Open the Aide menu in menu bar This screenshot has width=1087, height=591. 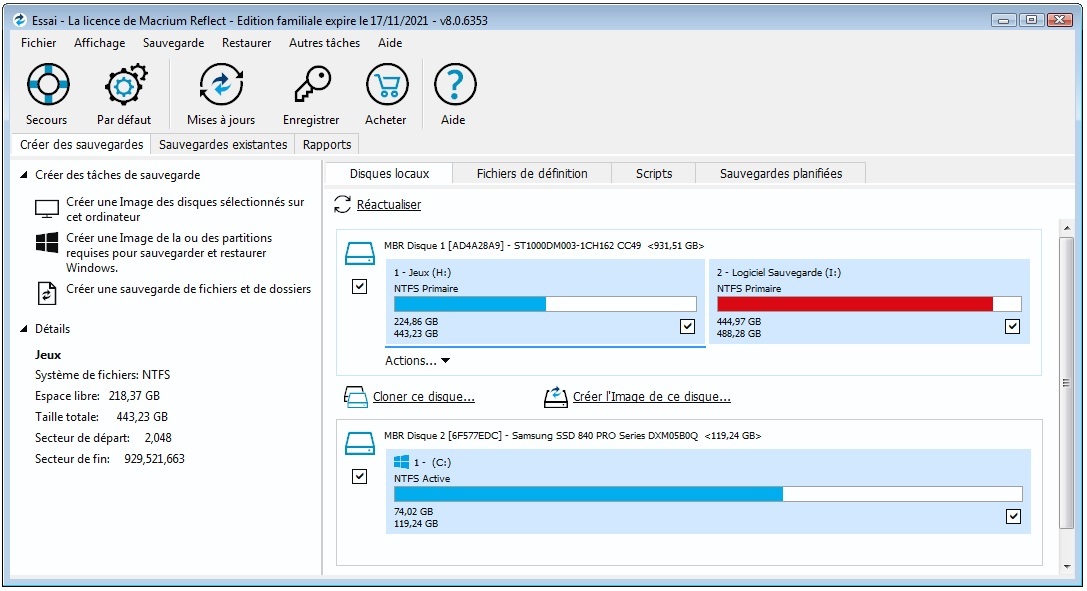(x=390, y=43)
